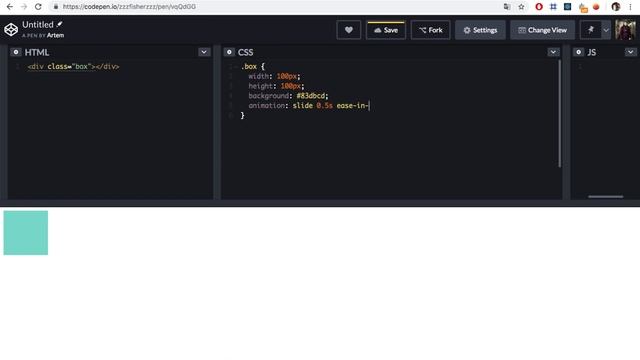Open pen Settings

point(480,30)
